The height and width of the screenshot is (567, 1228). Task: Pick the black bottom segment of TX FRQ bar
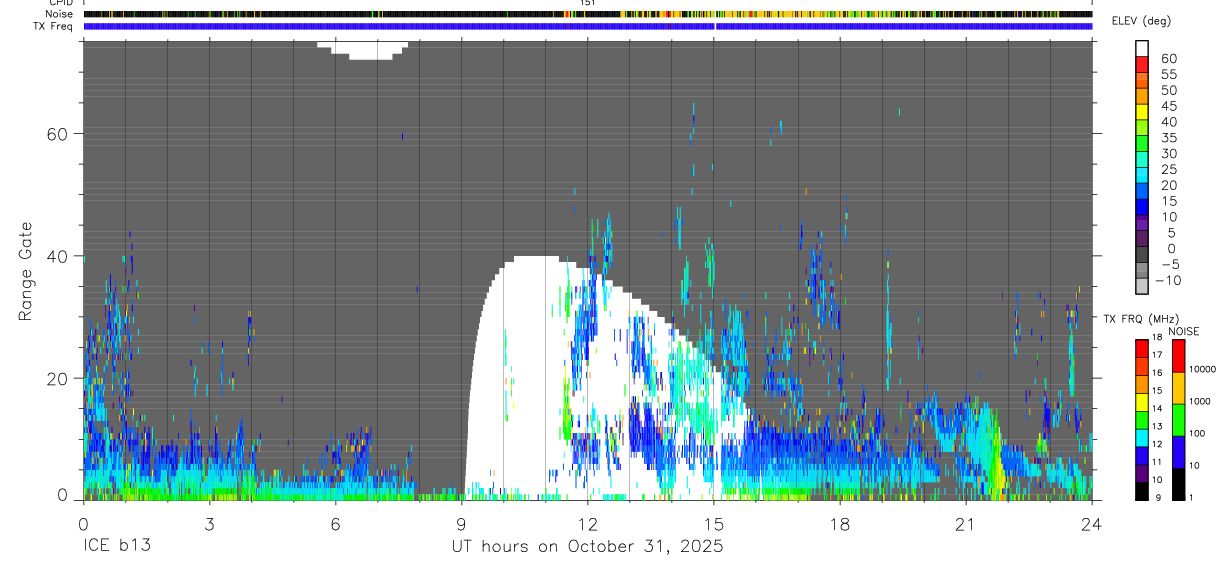click(1142, 491)
